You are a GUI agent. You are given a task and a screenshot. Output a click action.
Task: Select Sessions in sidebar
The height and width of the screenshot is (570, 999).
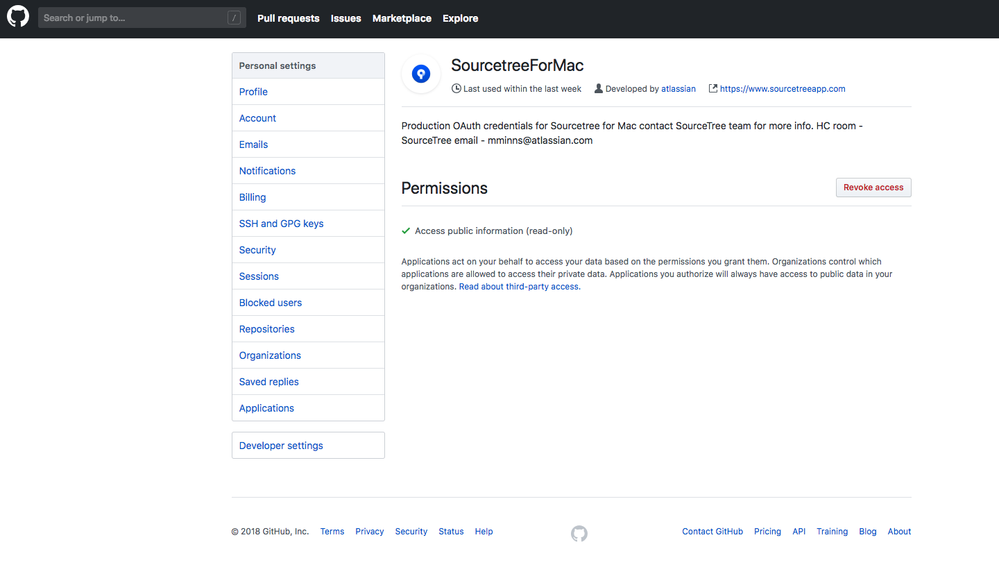point(308,276)
